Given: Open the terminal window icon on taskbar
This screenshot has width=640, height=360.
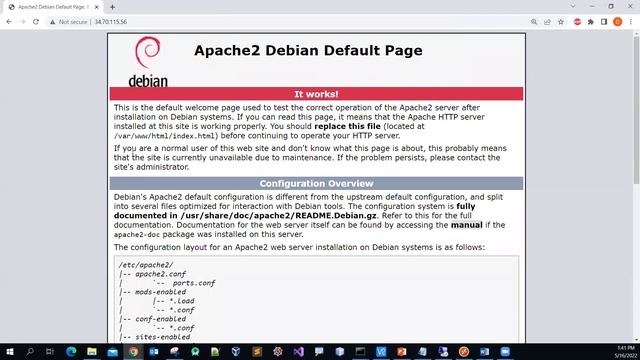Looking at the screenshot, I should coord(360,351).
